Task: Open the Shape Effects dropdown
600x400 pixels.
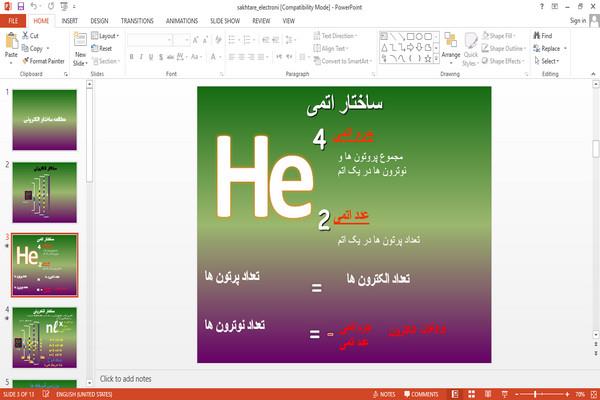Action: pyautogui.click(x=503, y=61)
